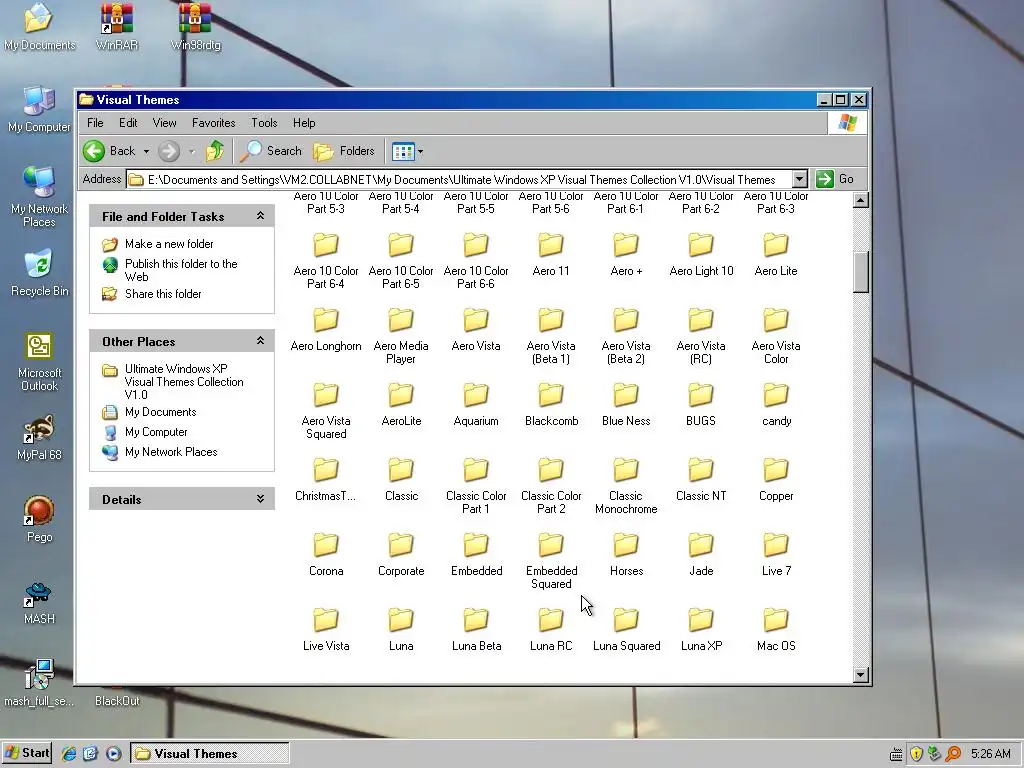The width and height of the screenshot is (1024, 768).
Task: Open the Help menu
Action: [304, 123]
